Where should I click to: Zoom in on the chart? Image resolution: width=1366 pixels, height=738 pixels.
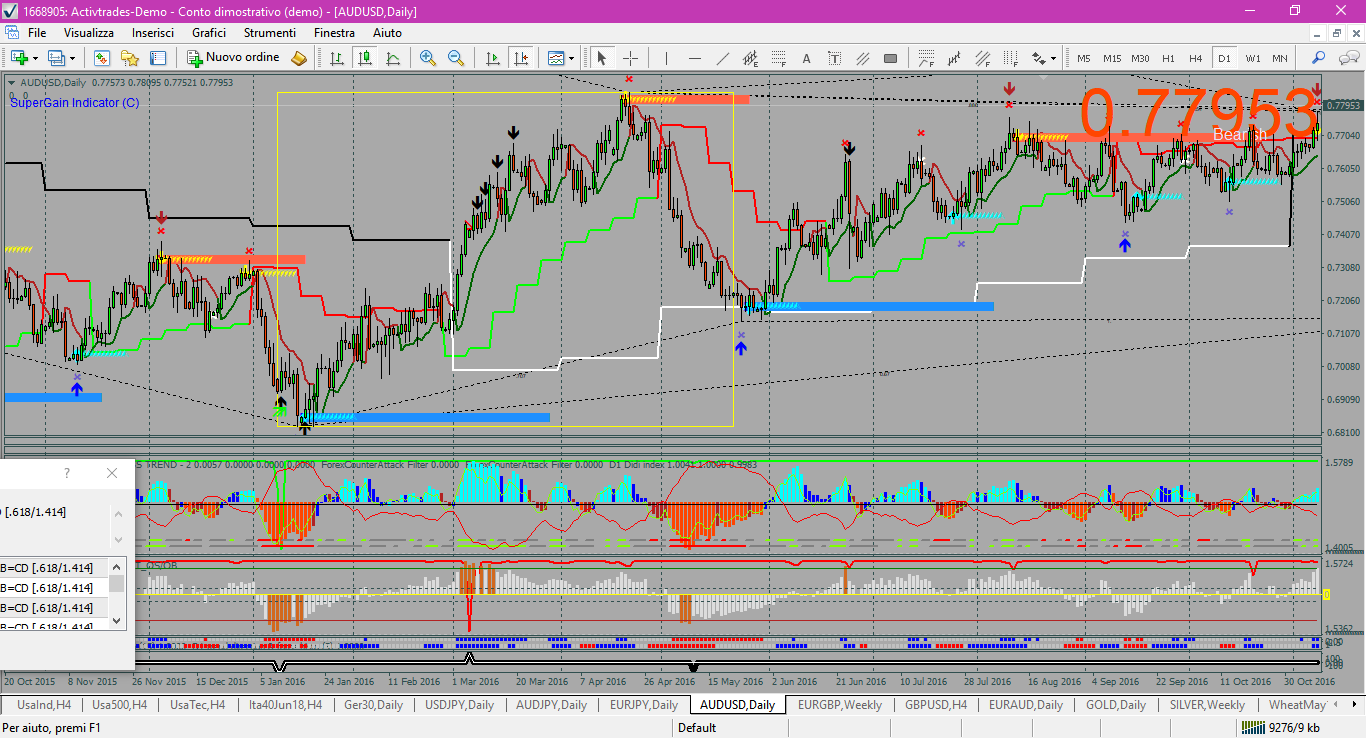point(428,58)
